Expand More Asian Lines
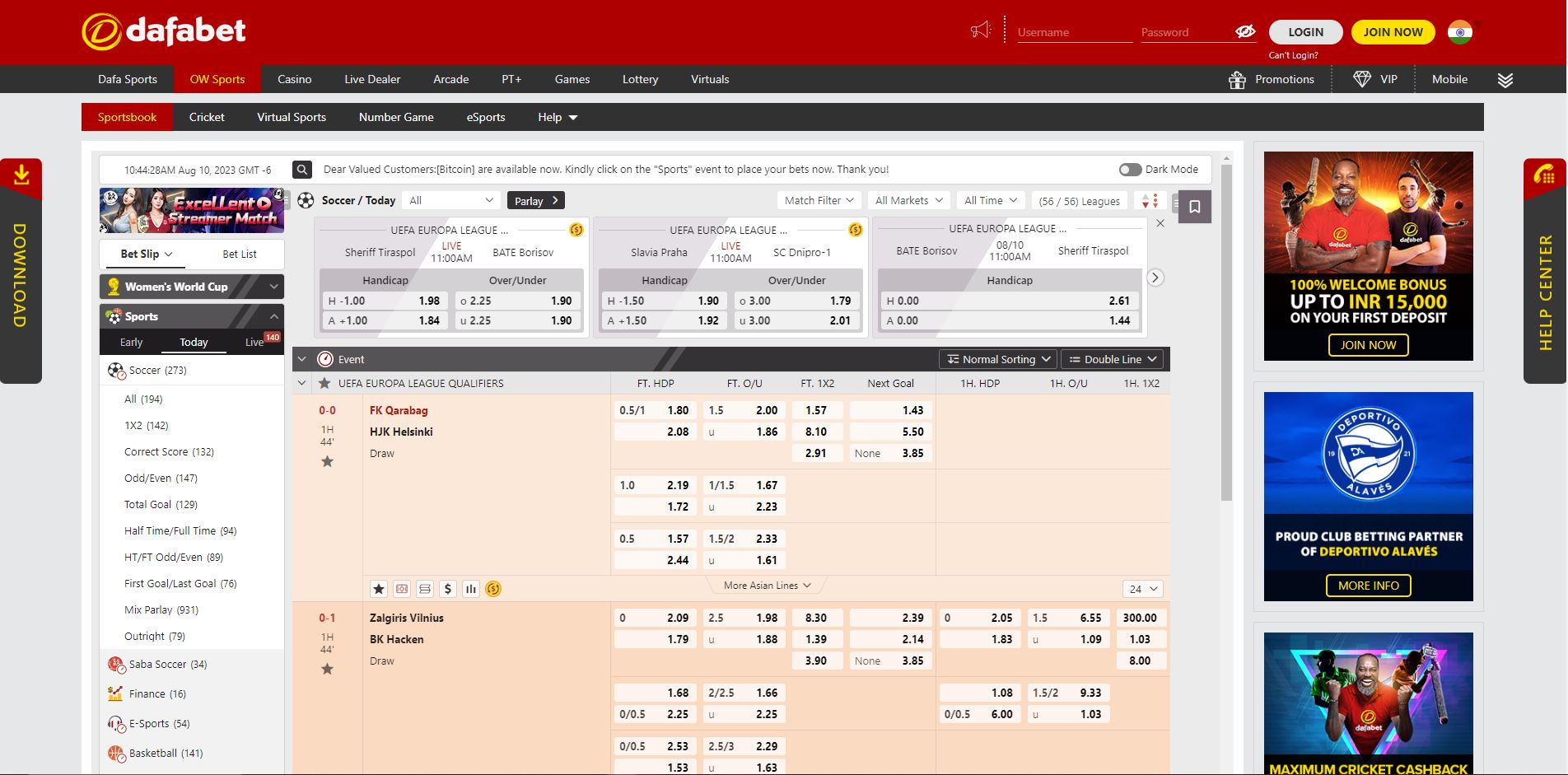The width and height of the screenshot is (1568, 775). click(767, 586)
